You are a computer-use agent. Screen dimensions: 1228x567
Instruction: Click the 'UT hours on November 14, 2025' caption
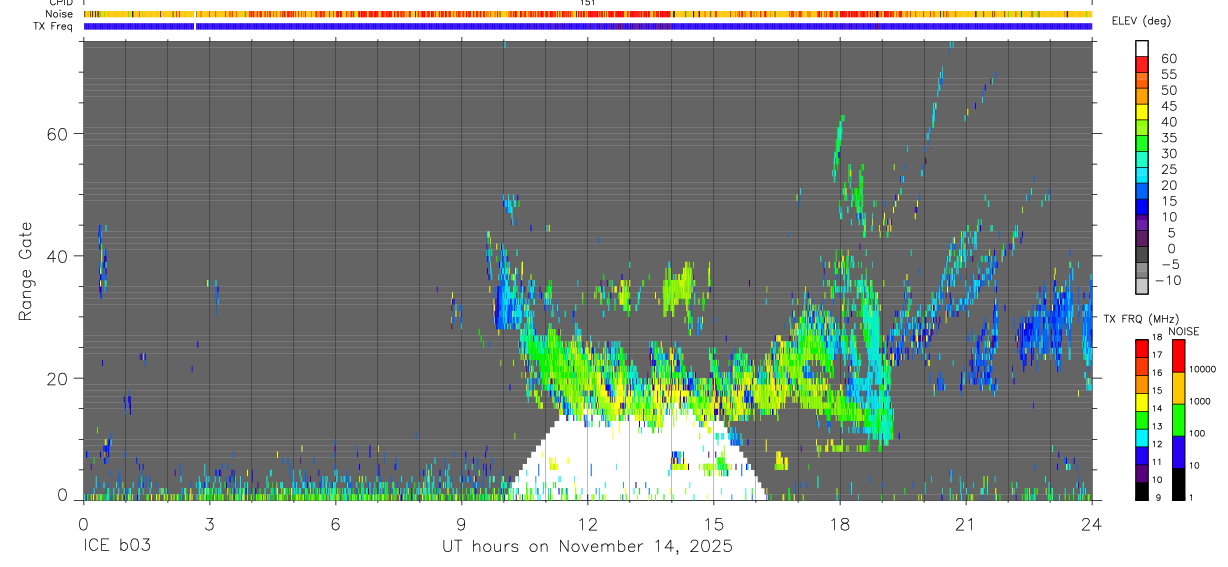click(x=587, y=547)
